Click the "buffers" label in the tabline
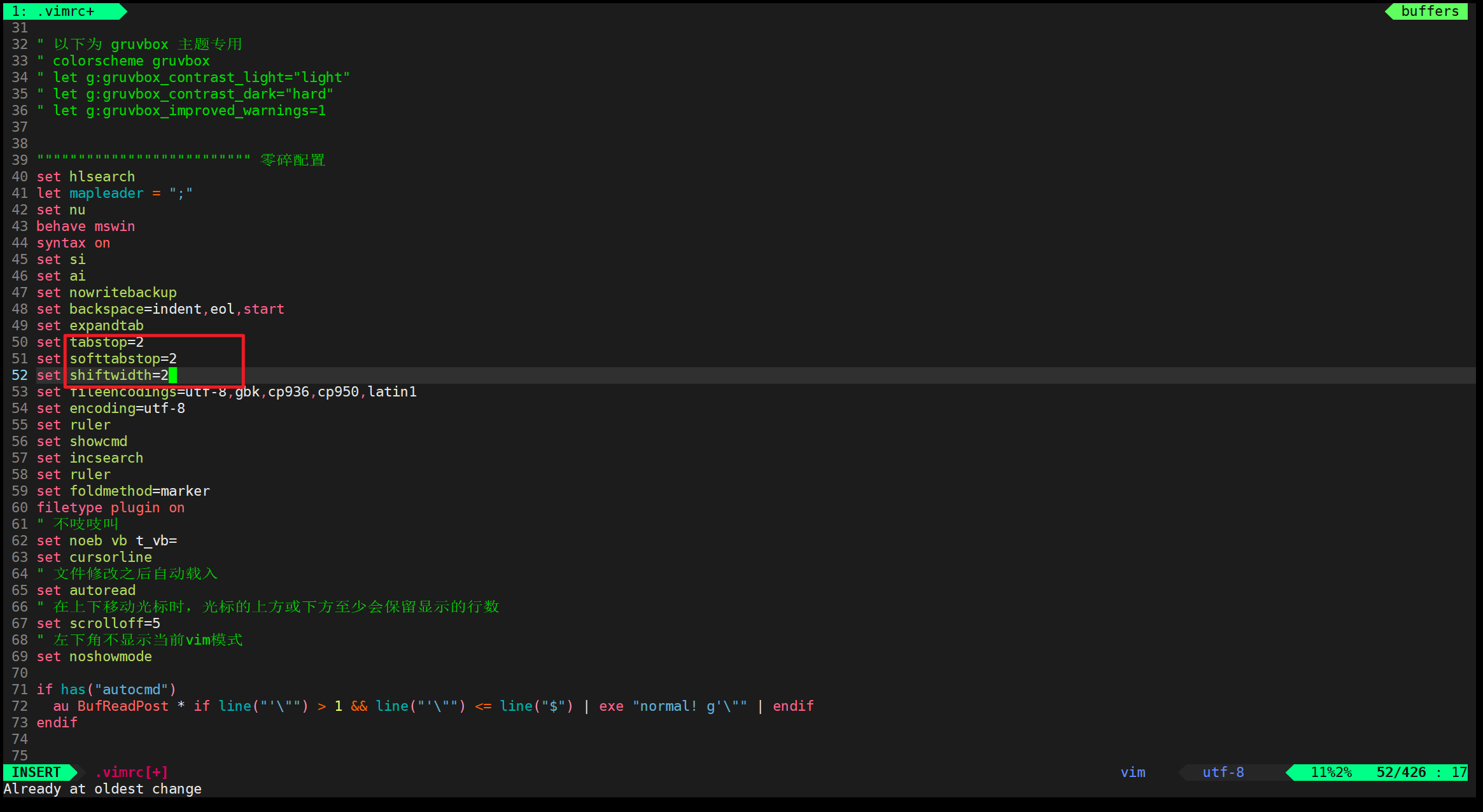 [x=1429, y=11]
